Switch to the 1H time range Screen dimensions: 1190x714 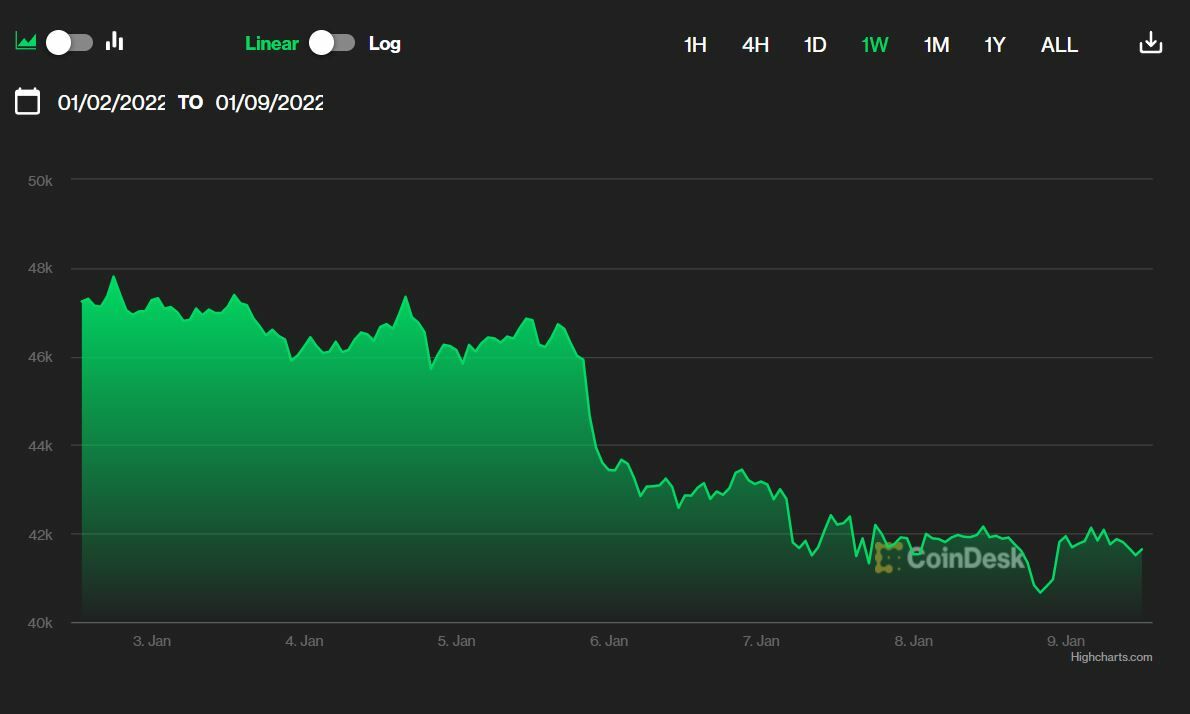click(695, 45)
